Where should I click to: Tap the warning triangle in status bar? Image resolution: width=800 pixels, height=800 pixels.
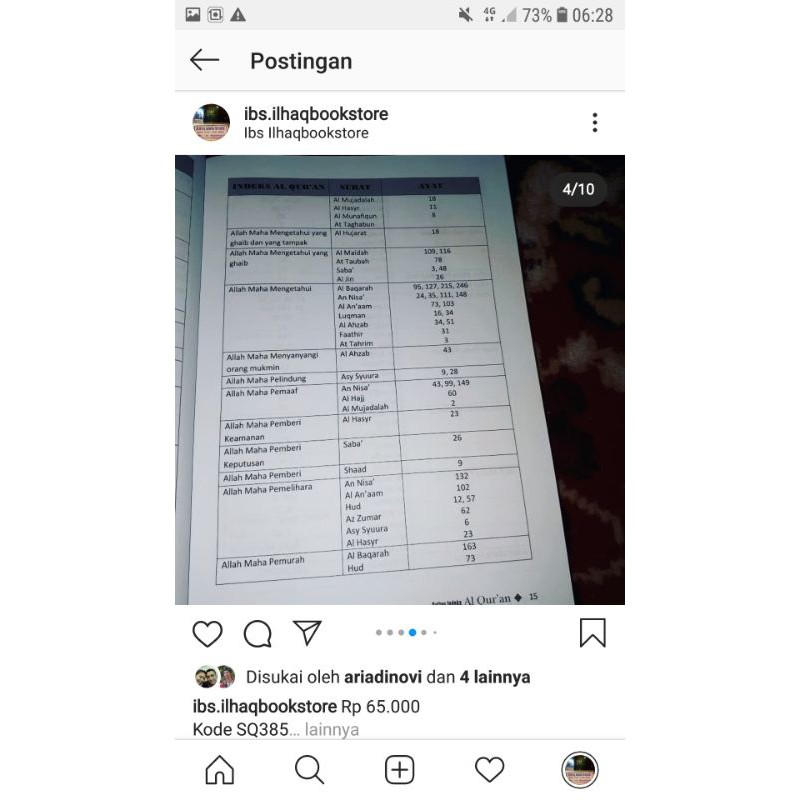tap(238, 15)
